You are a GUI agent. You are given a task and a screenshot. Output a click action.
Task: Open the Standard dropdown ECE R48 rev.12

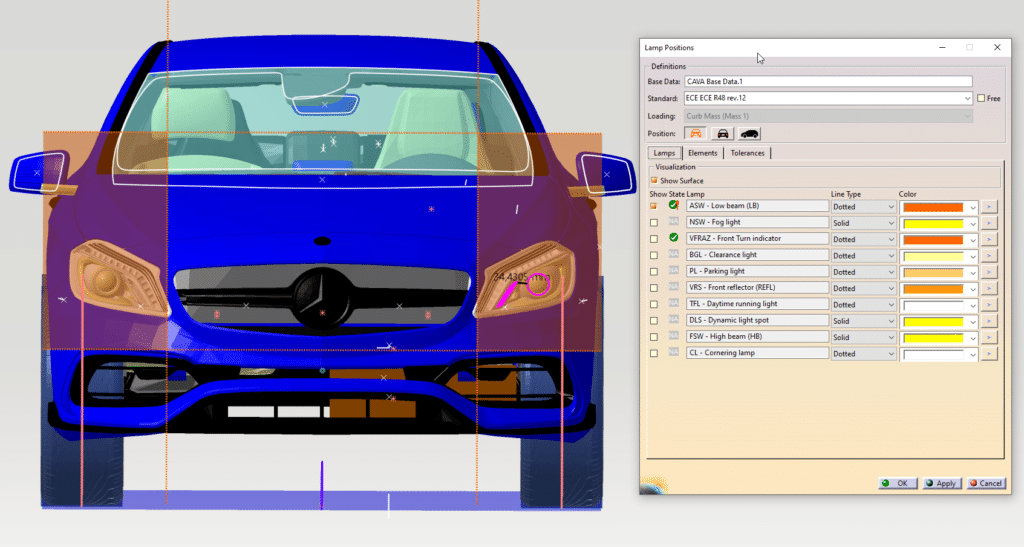click(x=828, y=98)
